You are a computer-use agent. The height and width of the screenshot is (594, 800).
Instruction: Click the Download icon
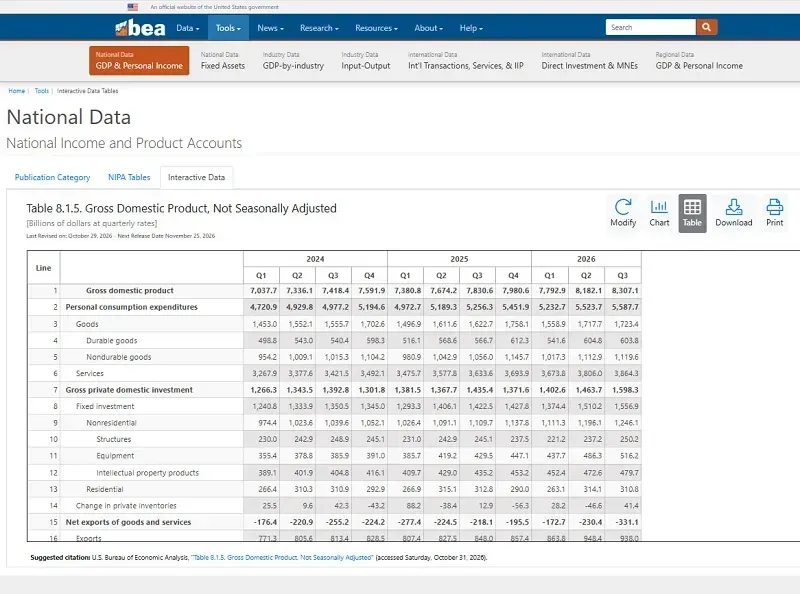click(733, 207)
